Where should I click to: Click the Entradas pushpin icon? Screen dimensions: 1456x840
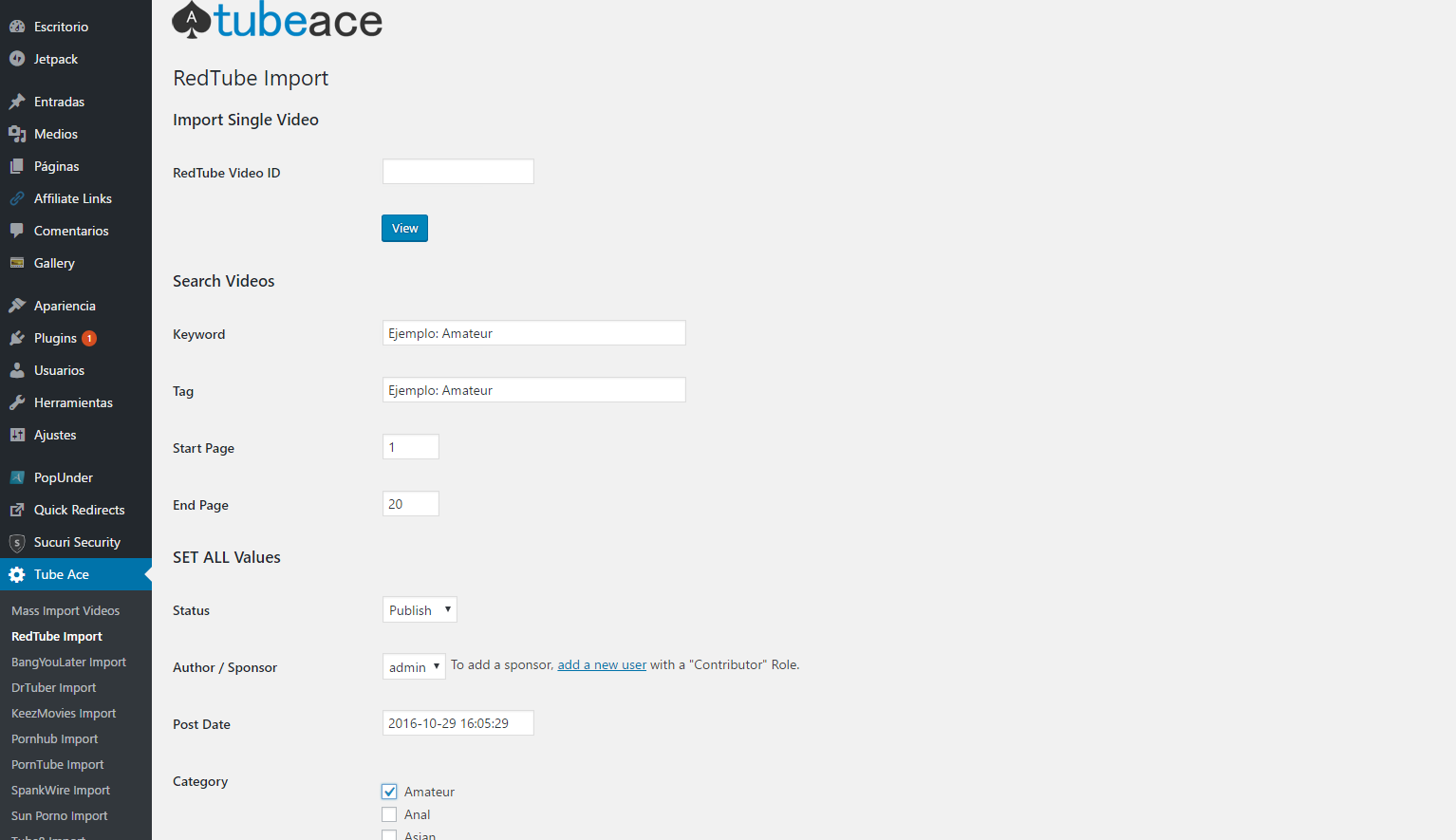tap(17, 102)
